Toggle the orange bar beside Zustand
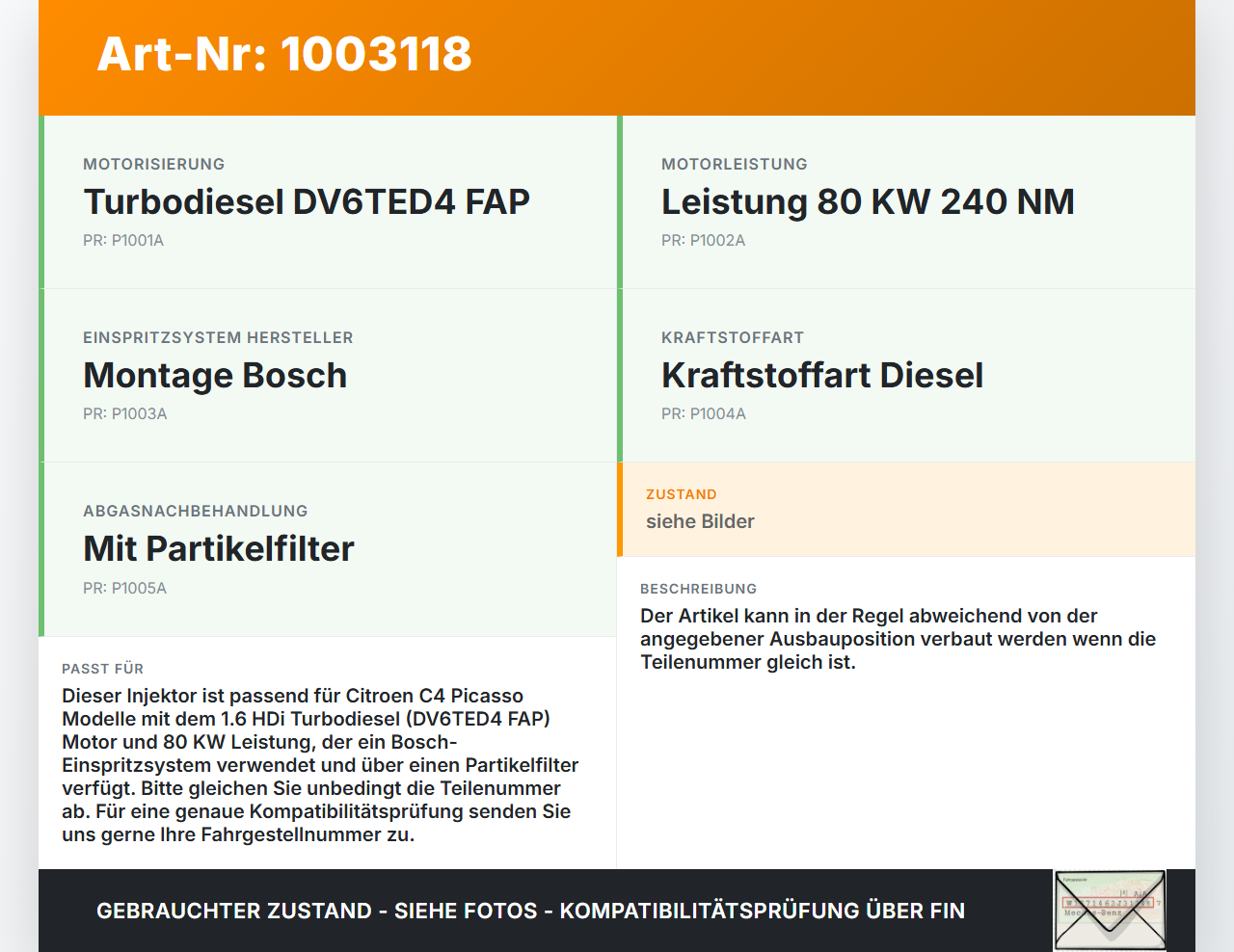Image resolution: width=1234 pixels, height=952 pixels. point(620,510)
